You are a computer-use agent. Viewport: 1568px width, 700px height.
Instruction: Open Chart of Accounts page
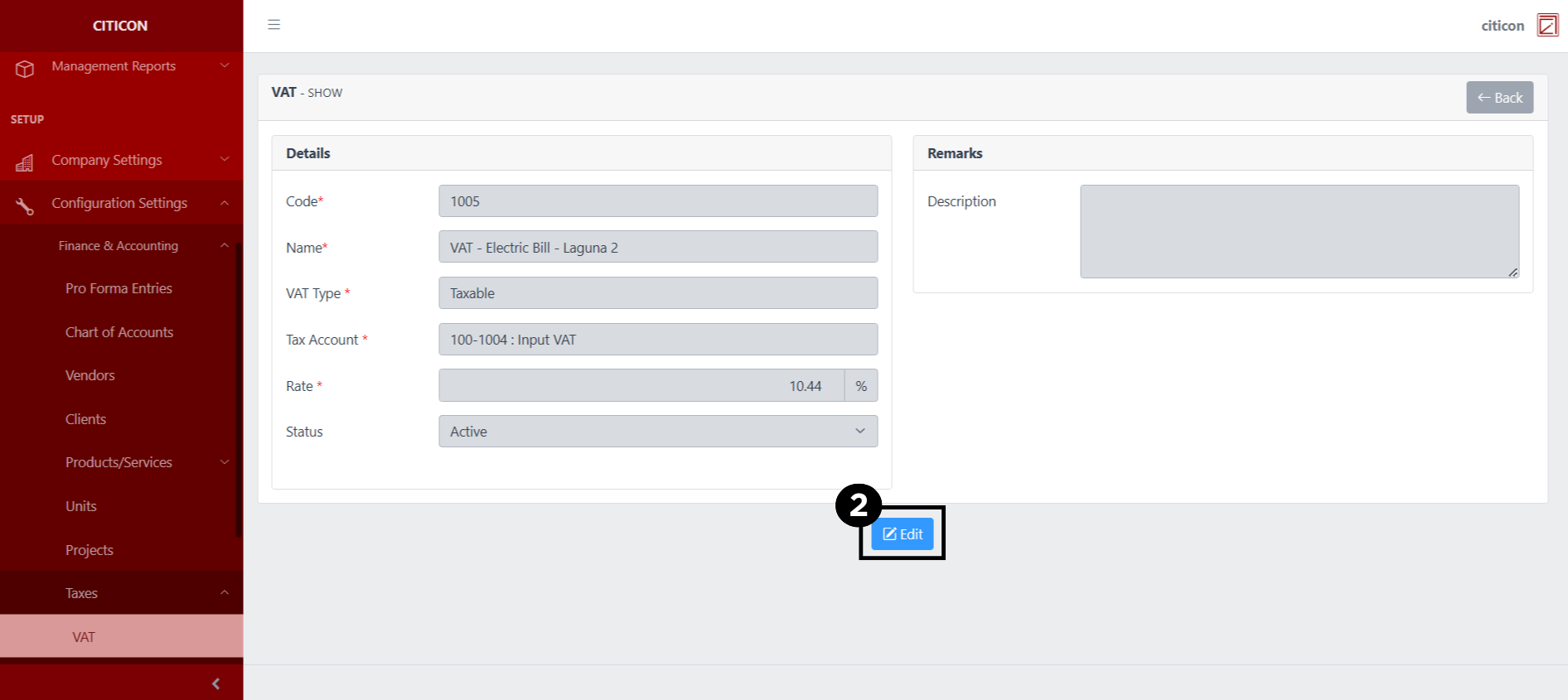click(x=119, y=332)
